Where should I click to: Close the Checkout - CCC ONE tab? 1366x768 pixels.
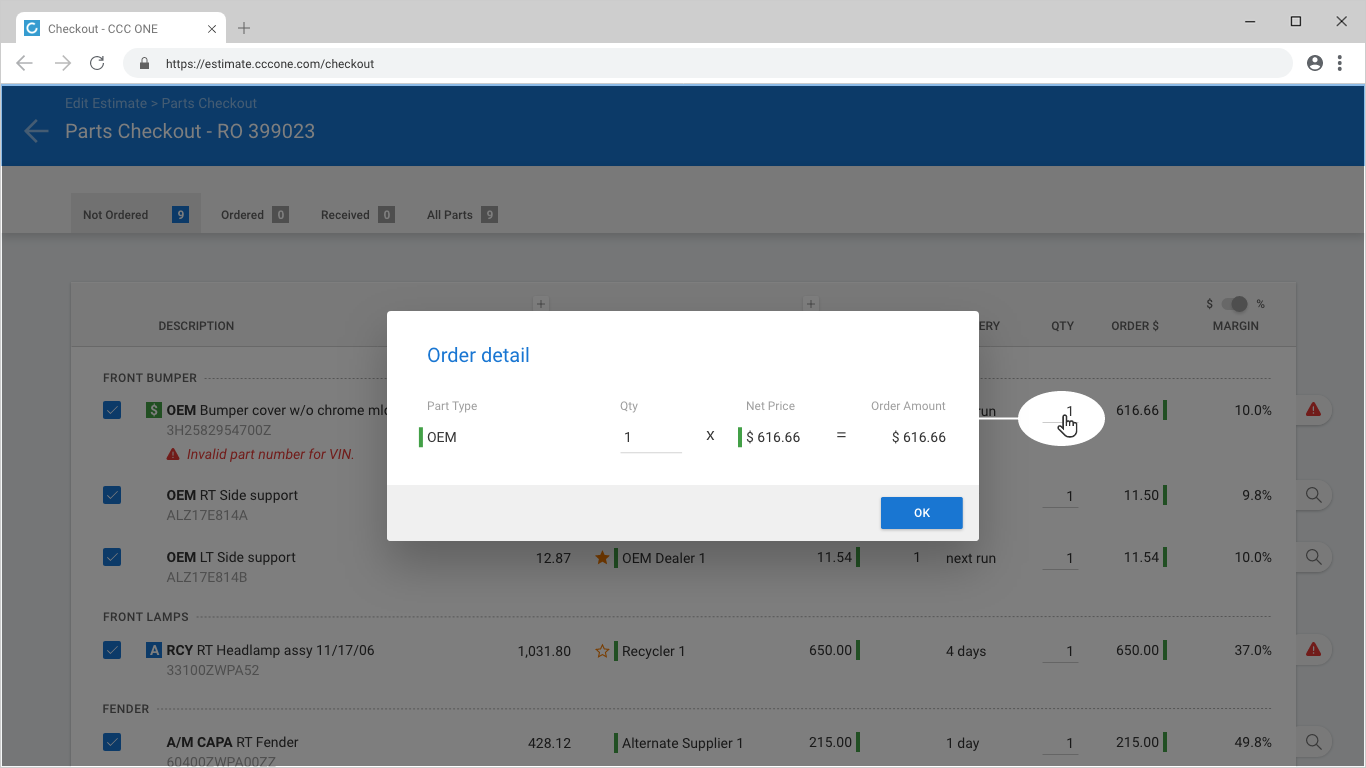(x=212, y=29)
